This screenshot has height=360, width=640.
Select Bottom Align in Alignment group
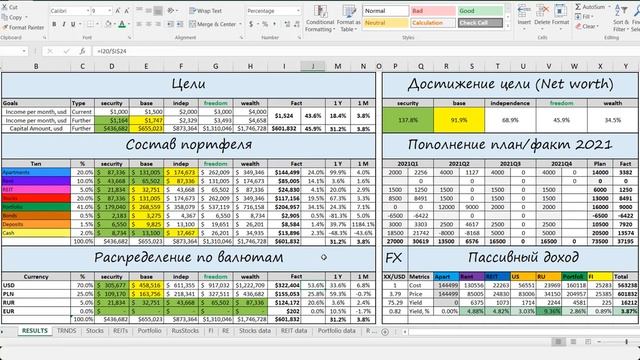coord(158,11)
